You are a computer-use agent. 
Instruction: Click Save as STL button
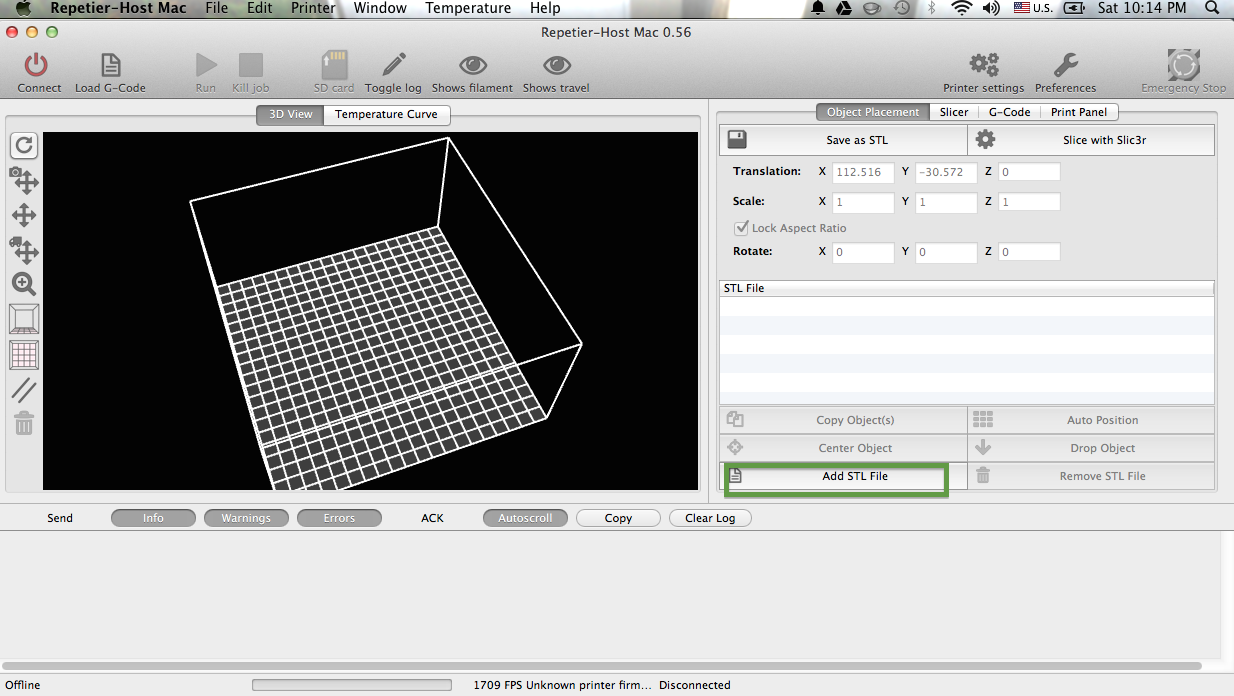point(843,140)
